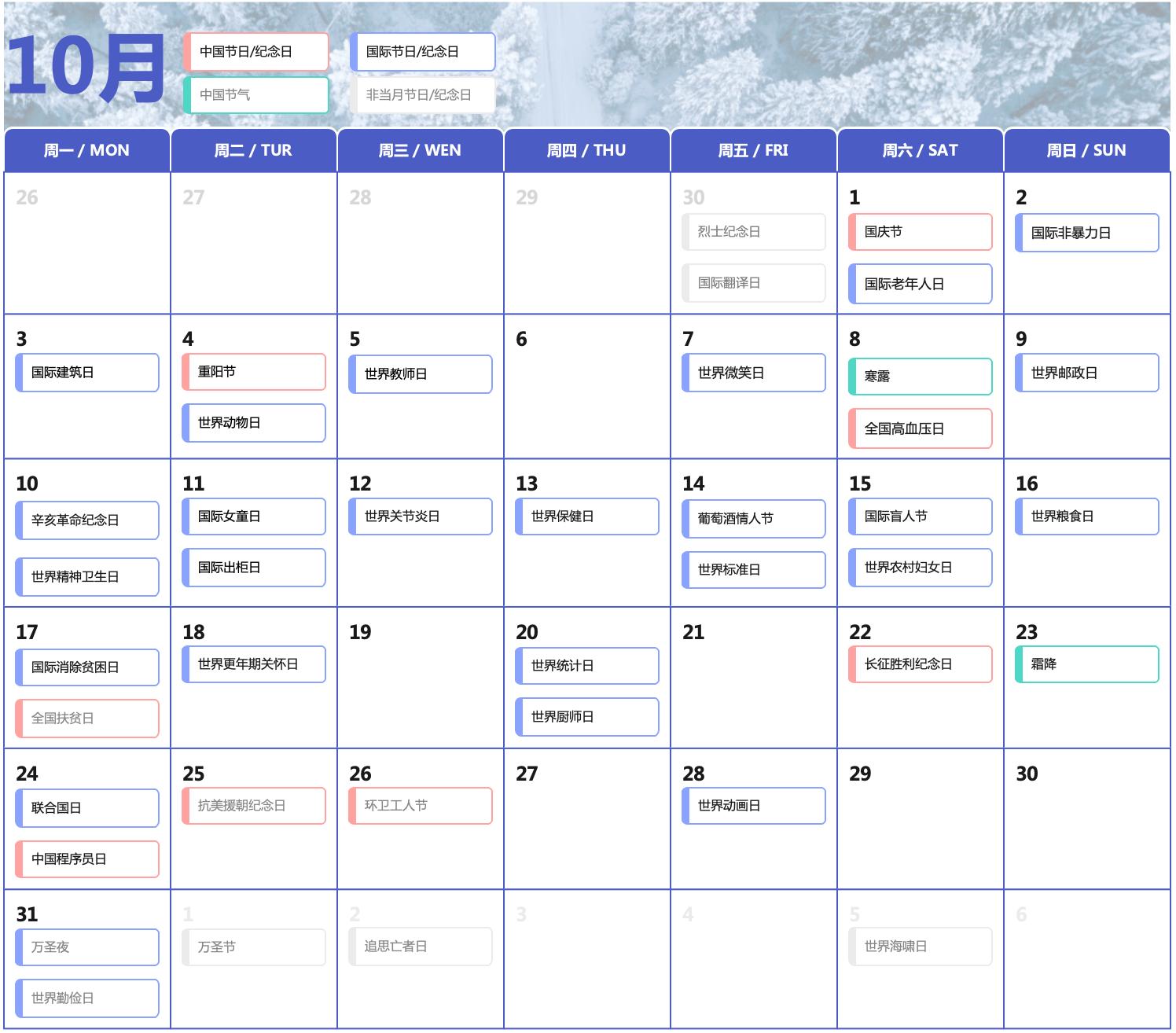Open the 国际老年人日 event
1176x1033 pixels.
point(921,284)
